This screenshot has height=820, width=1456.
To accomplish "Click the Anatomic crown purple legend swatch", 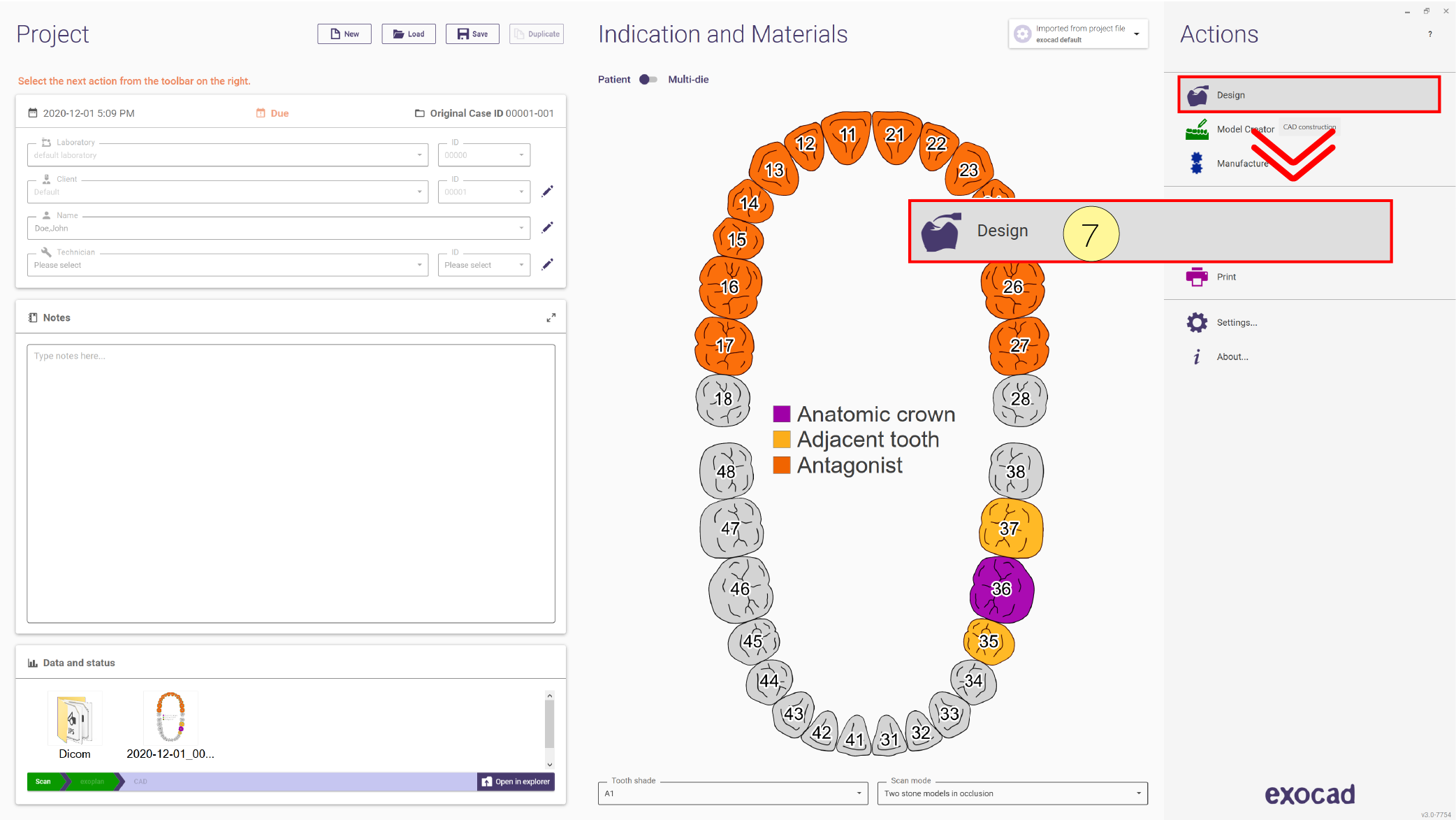I will point(782,414).
